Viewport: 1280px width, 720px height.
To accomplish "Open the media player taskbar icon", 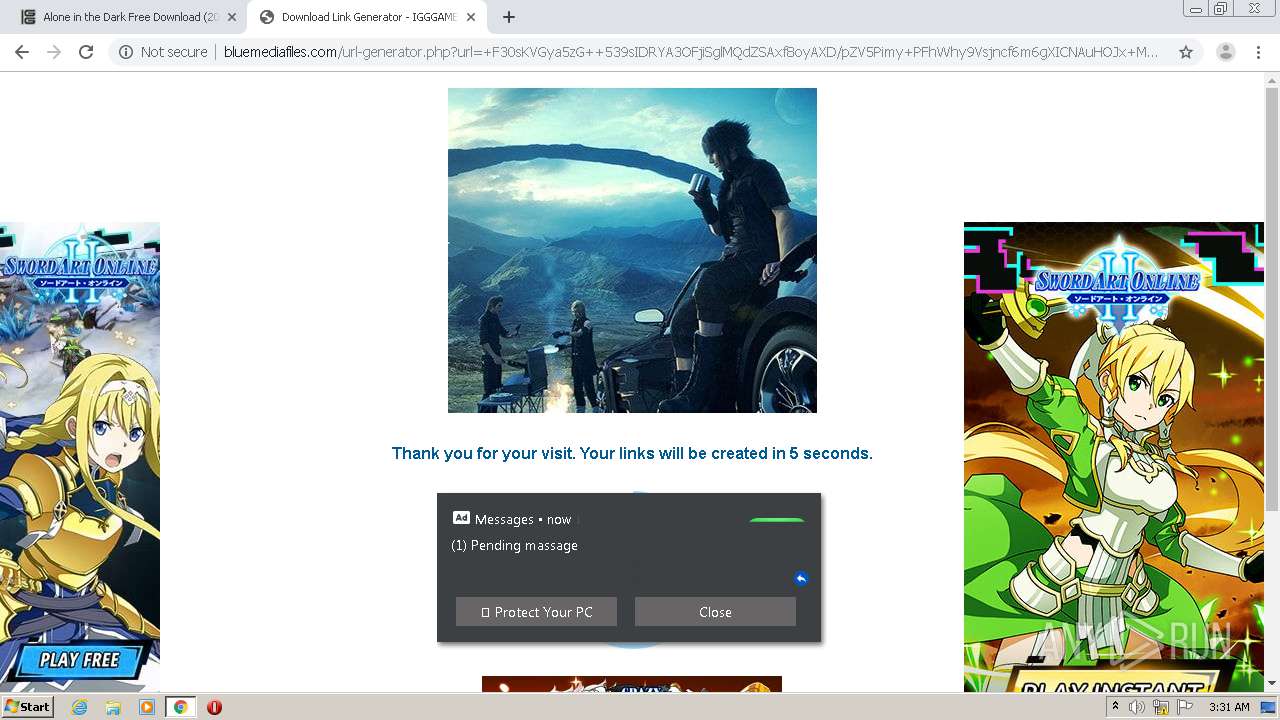I will [147, 707].
